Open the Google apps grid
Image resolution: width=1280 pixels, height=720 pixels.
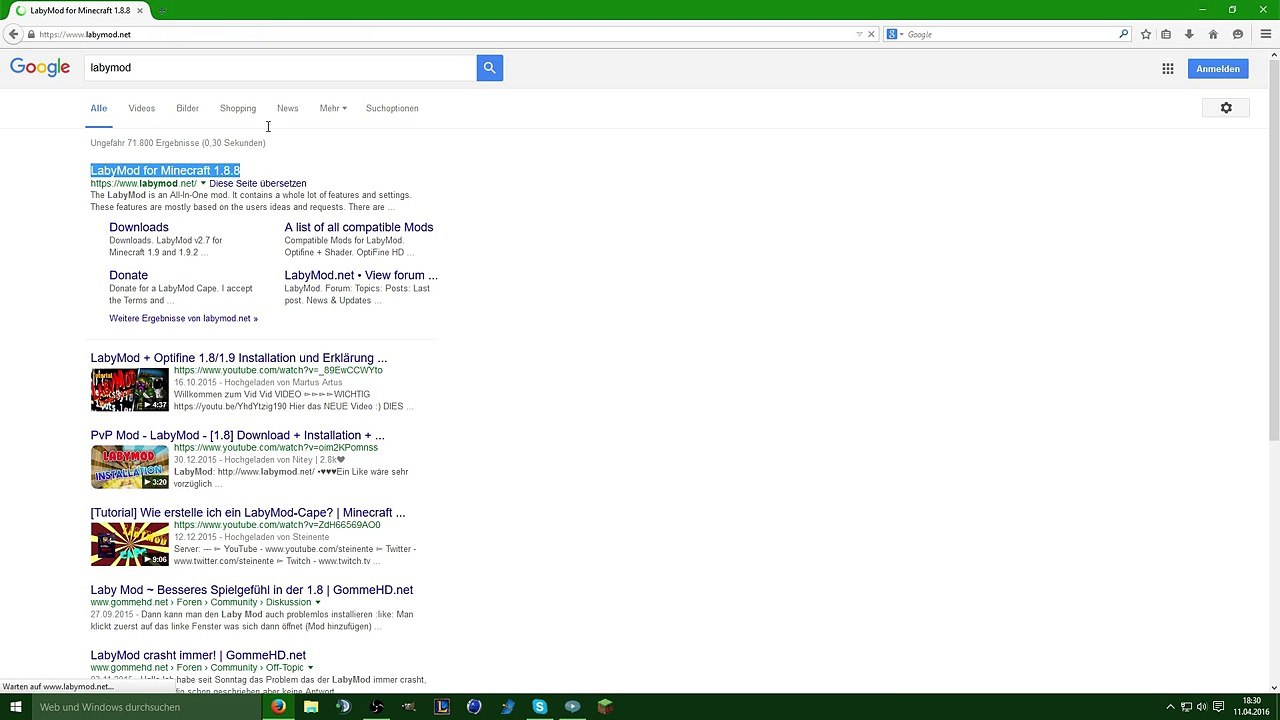click(1167, 69)
